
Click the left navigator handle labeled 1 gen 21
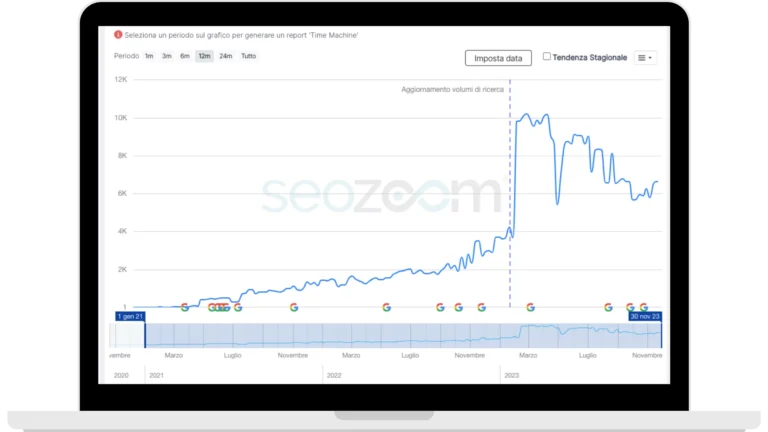point(130,316)
